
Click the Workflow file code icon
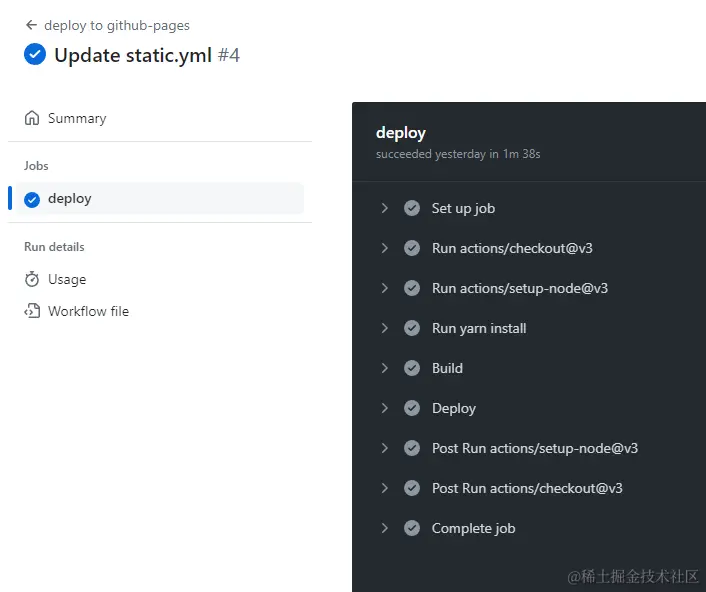pos(32,311)
